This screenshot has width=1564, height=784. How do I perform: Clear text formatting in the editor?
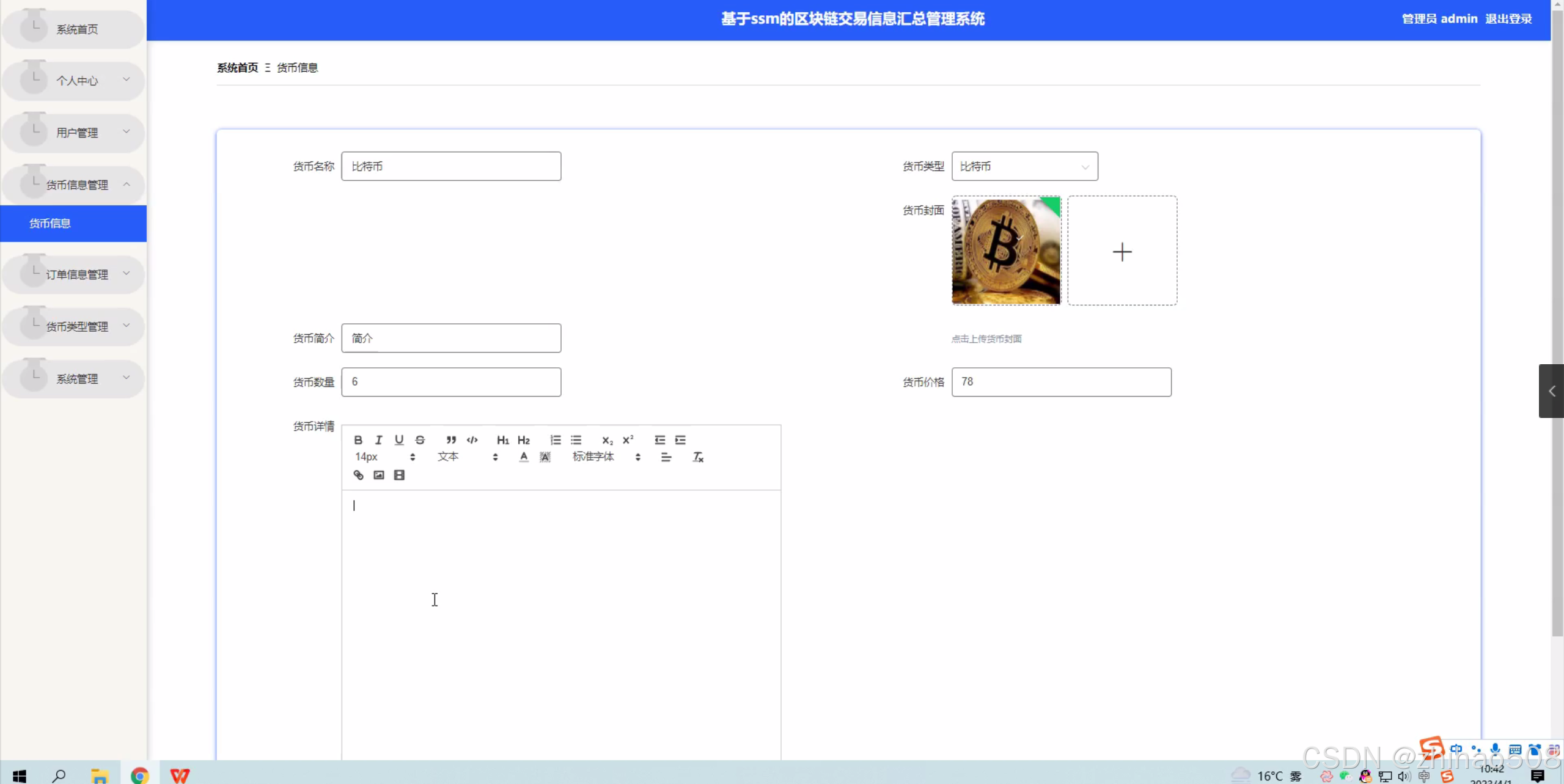(698, 457)
